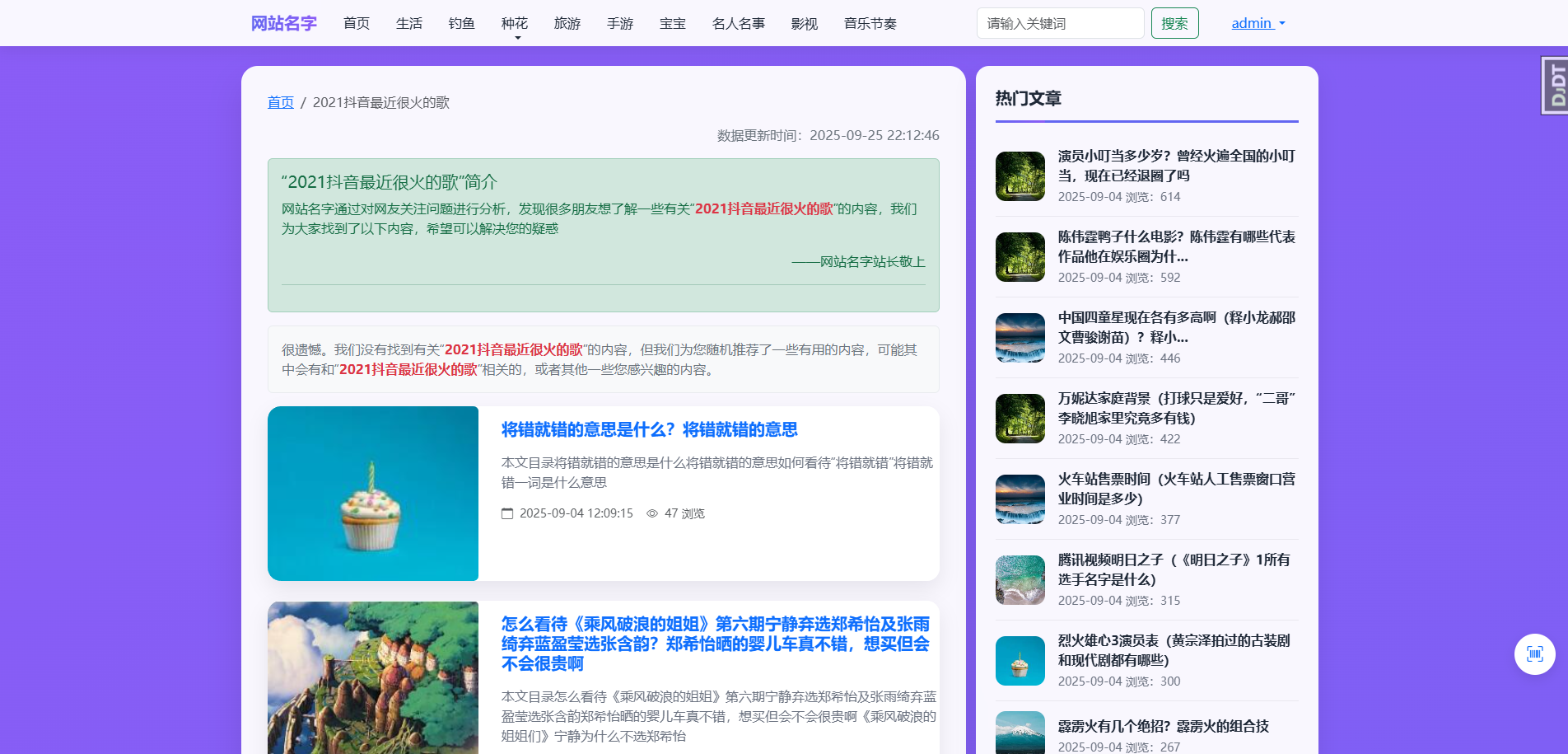The width and height of the screenshot is (1568, 754).
Task: Expand the 种花 dropdown menu
Action: click(515, 23)
